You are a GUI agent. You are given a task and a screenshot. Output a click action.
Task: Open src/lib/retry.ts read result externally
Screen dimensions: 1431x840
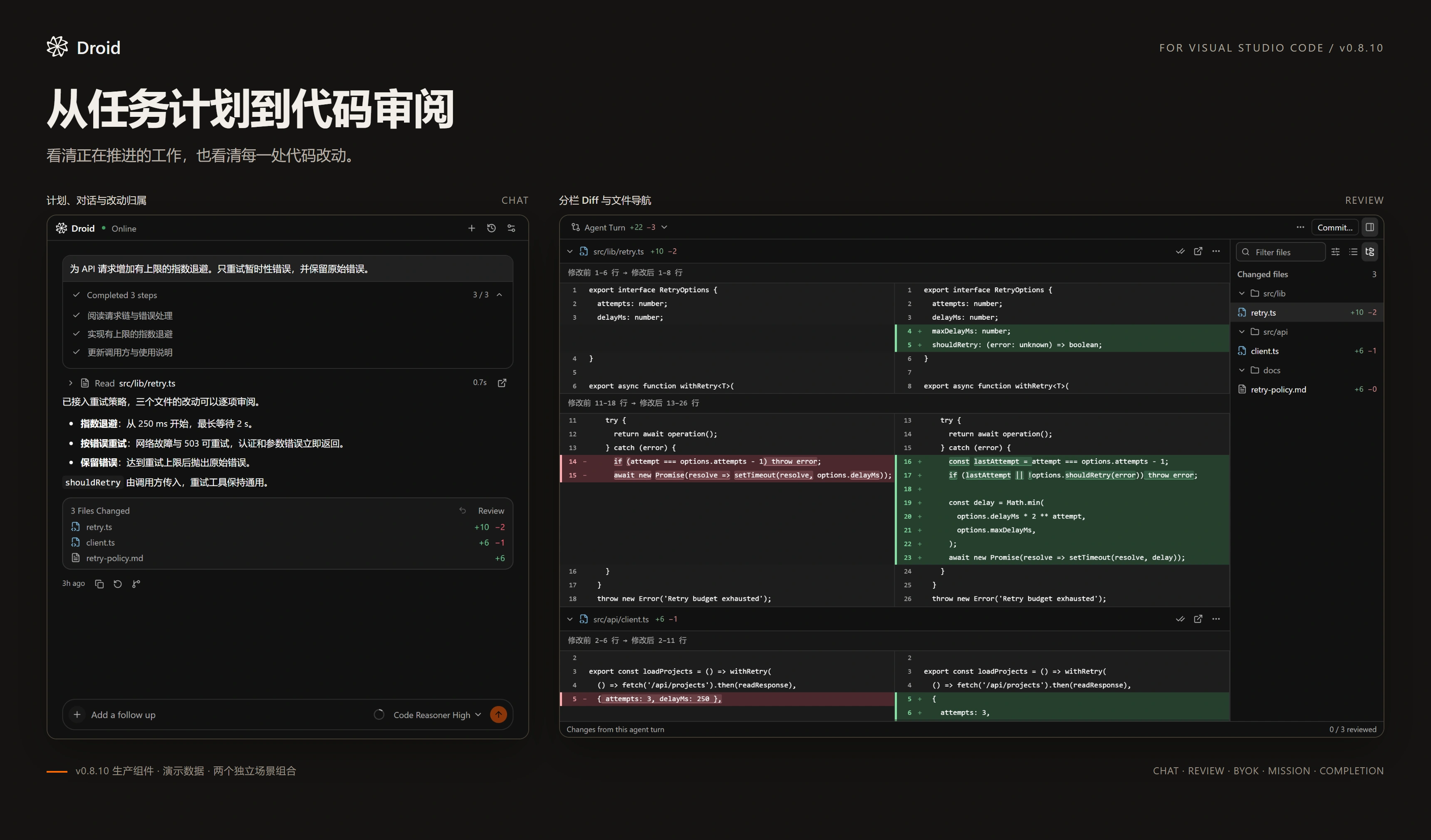point(502,383)
